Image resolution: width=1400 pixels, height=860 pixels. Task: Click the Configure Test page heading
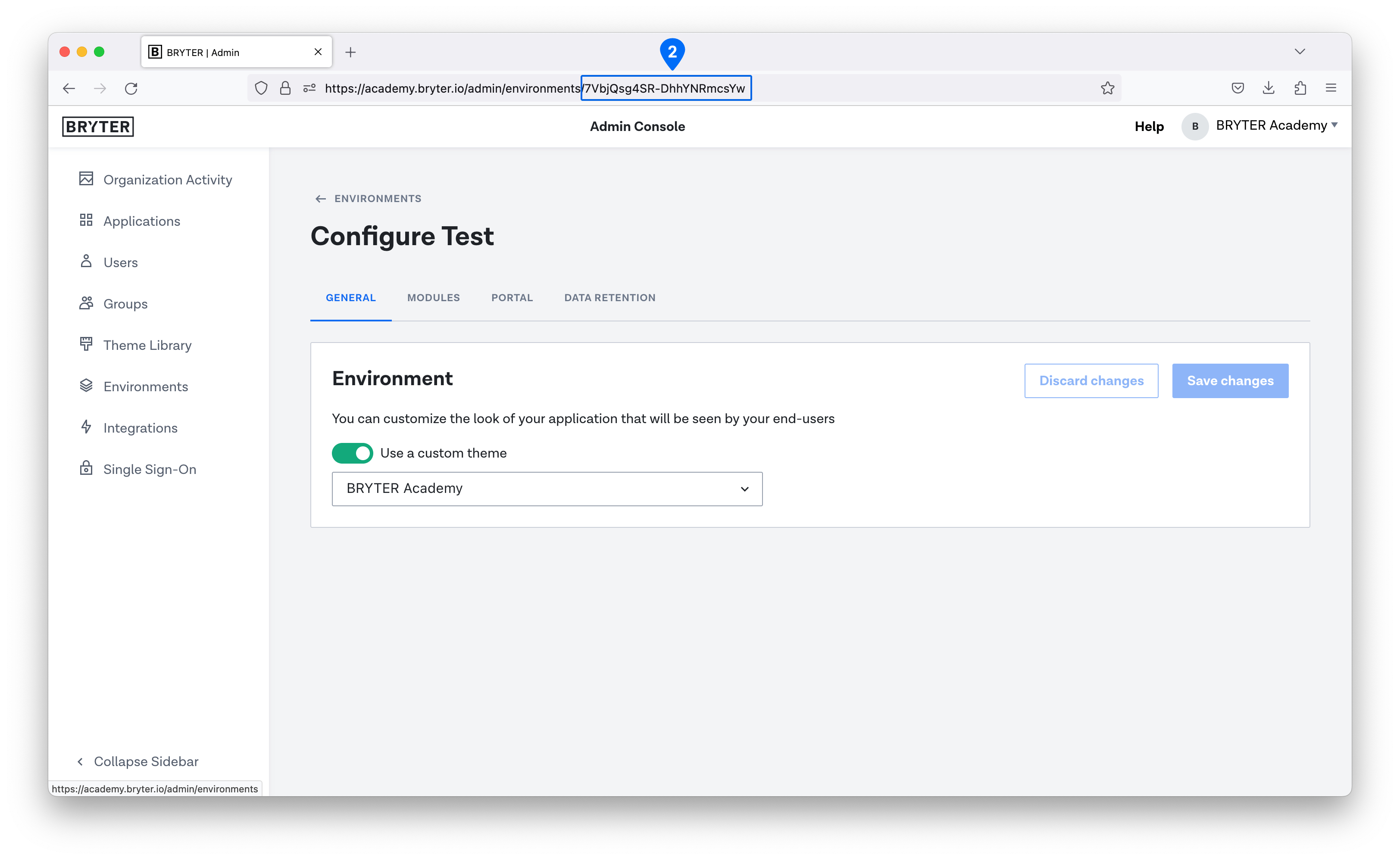pos(402,236)
